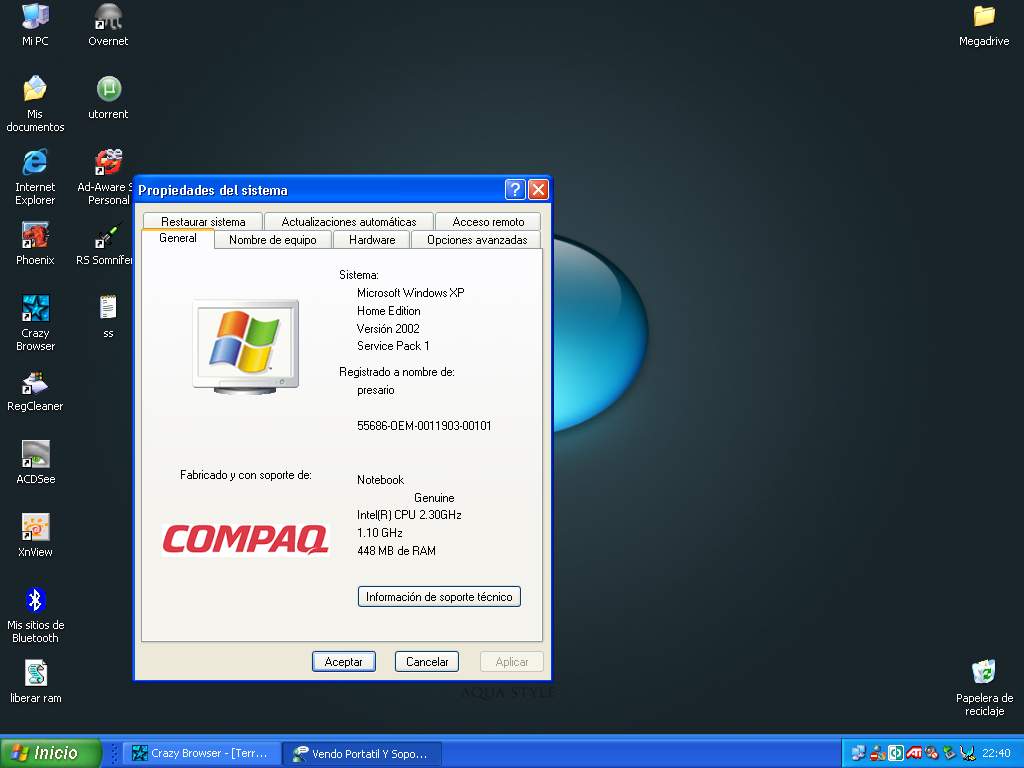Open the Inicio start menu
Screen dimensions: 1024x768
click(51, 753)
